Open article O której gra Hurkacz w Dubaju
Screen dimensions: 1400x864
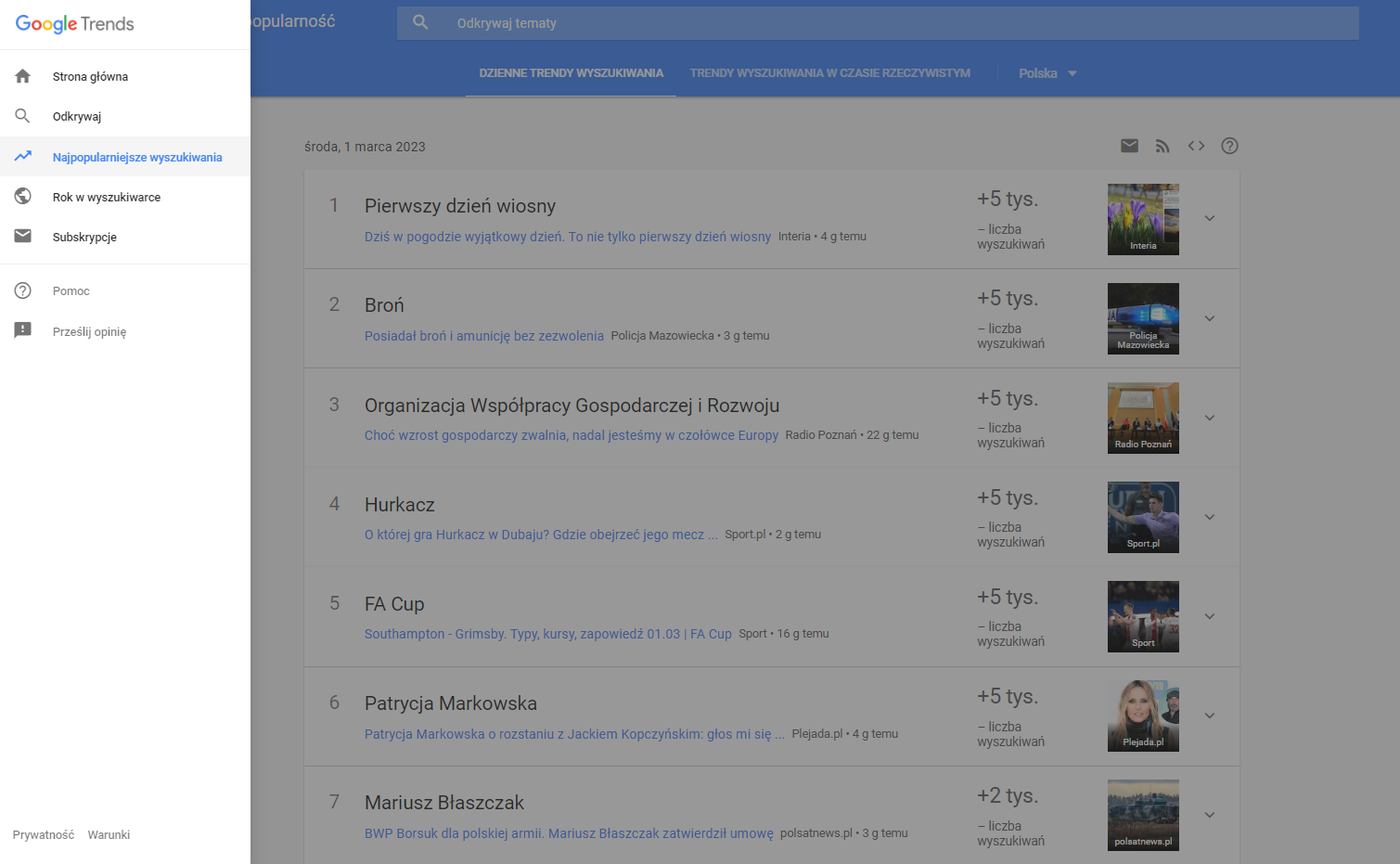(541, 535)
